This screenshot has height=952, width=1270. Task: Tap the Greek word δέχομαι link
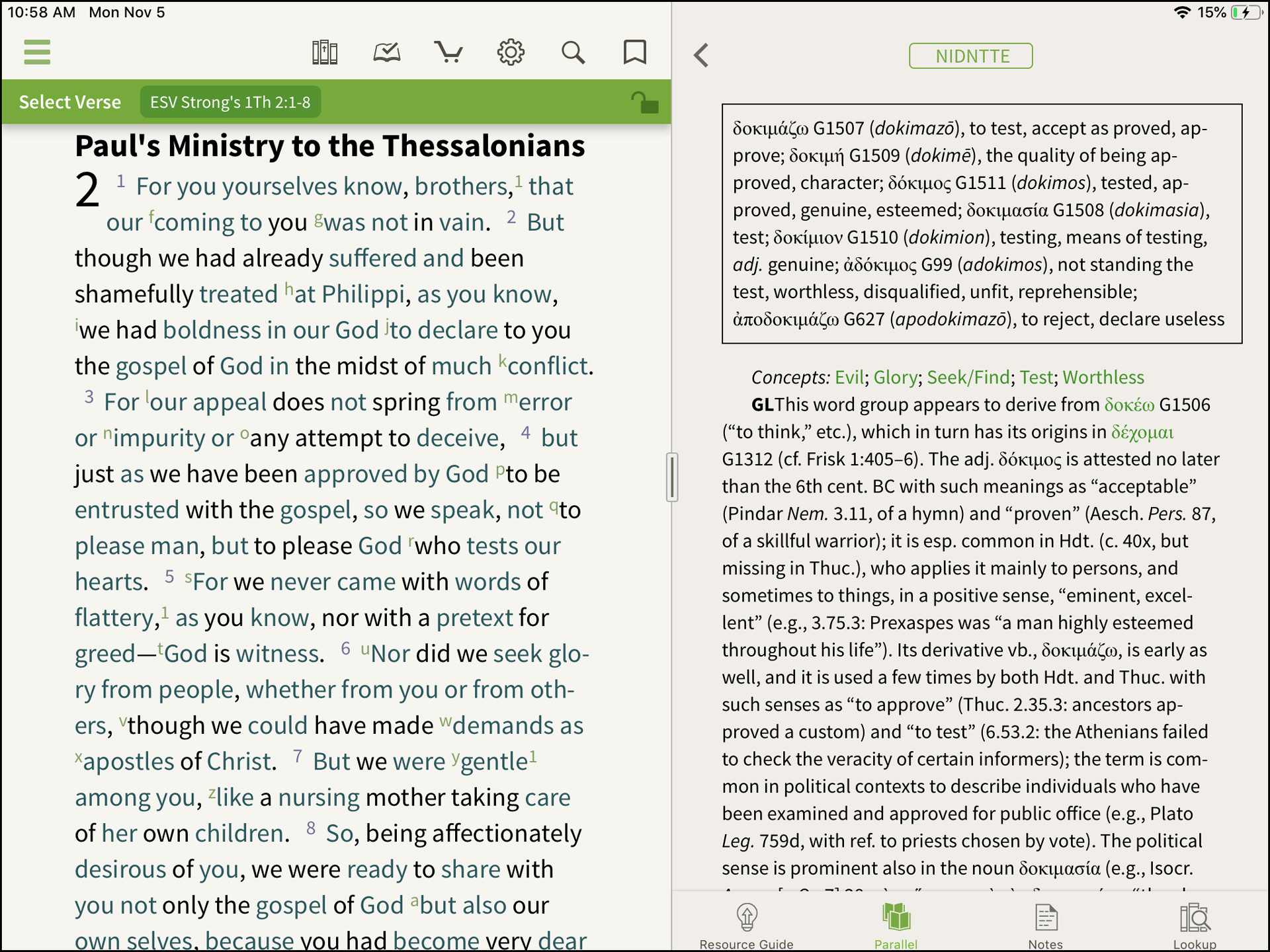[1142, 432]
